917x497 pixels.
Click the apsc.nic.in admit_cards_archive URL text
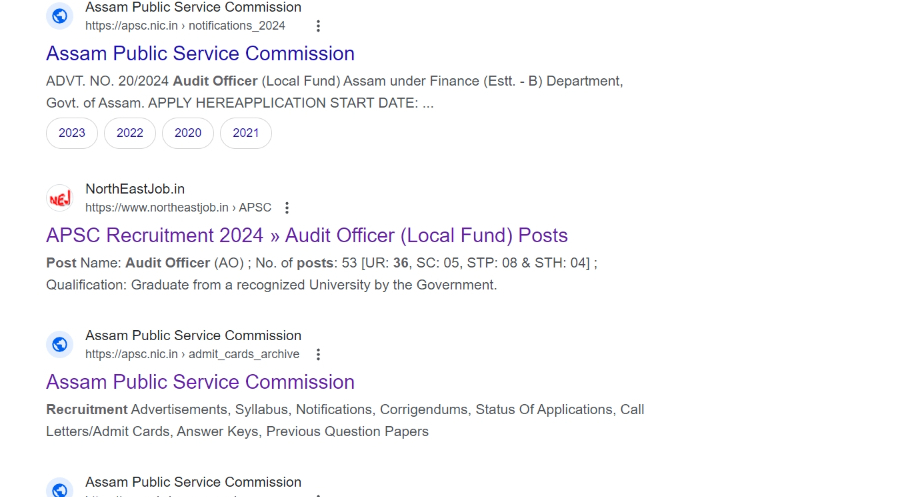pyautogui.click(x=192, y=354)
